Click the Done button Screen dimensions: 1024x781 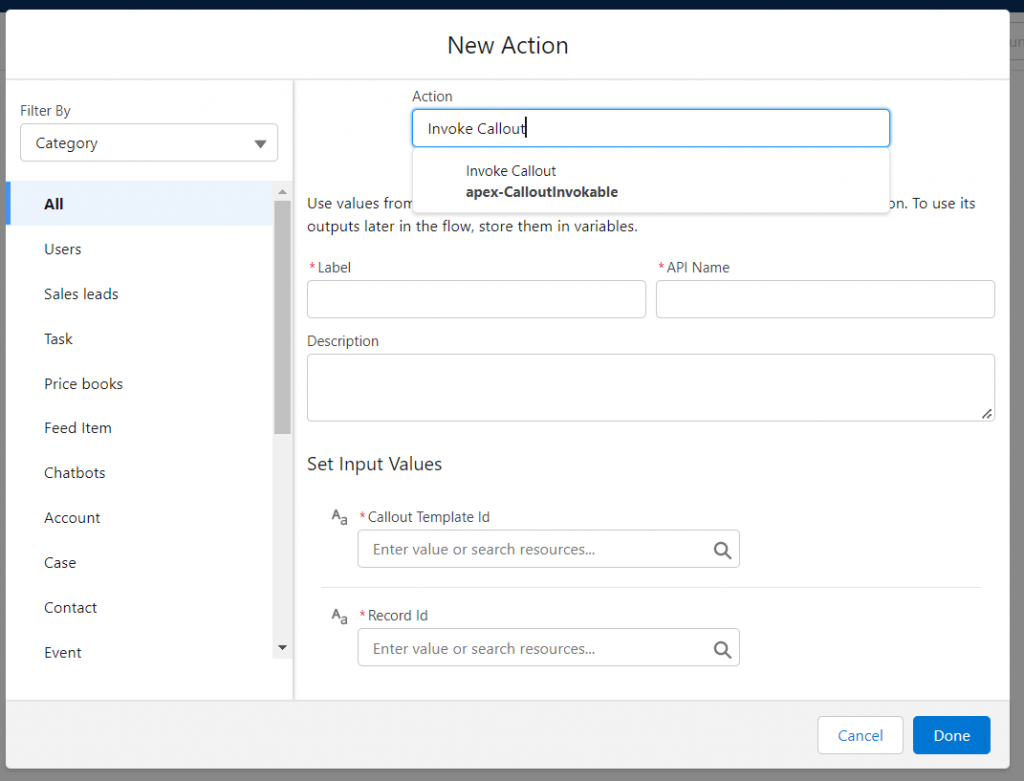pyautogui.click(x=951, y=735)
